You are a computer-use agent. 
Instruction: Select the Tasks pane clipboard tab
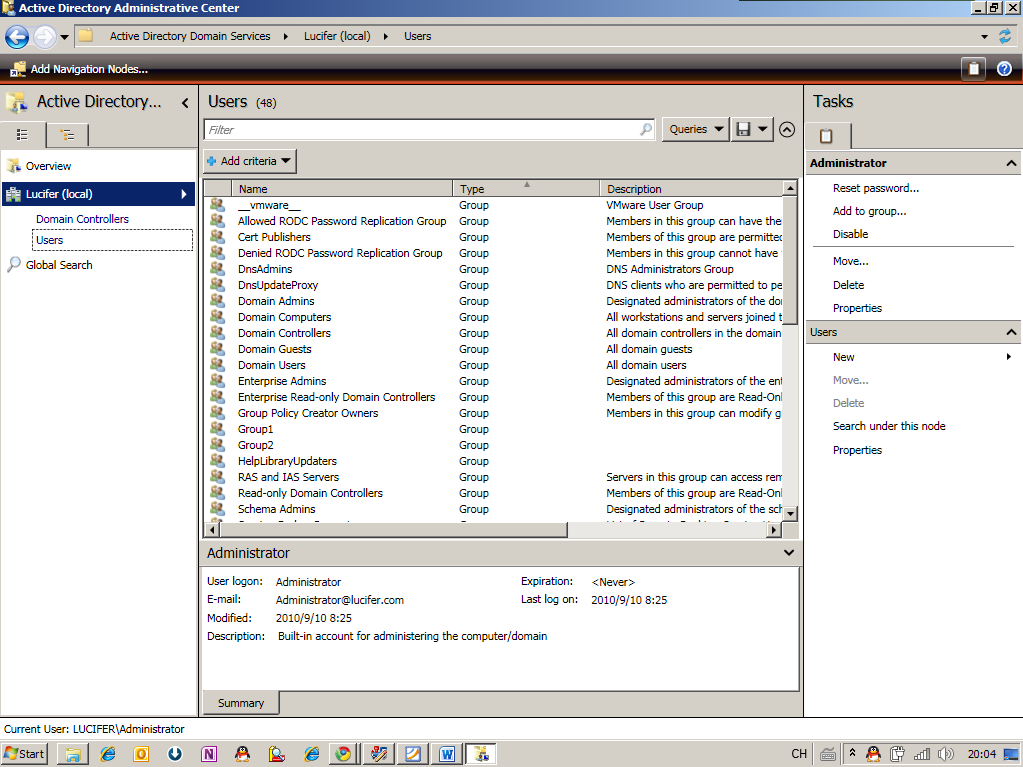(x=827, y=136)
